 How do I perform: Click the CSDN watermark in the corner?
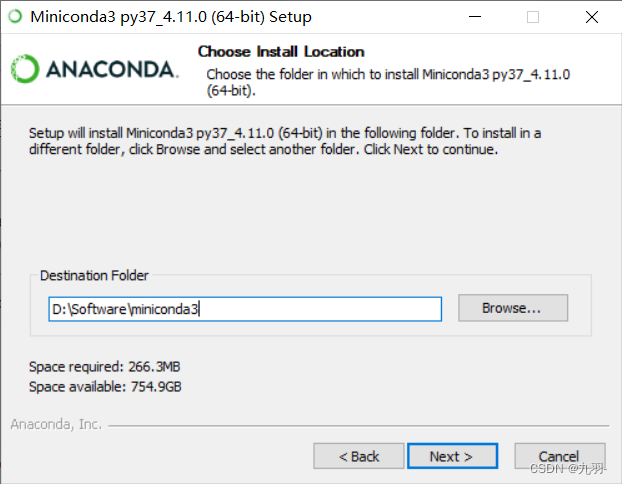pos(568,469)
